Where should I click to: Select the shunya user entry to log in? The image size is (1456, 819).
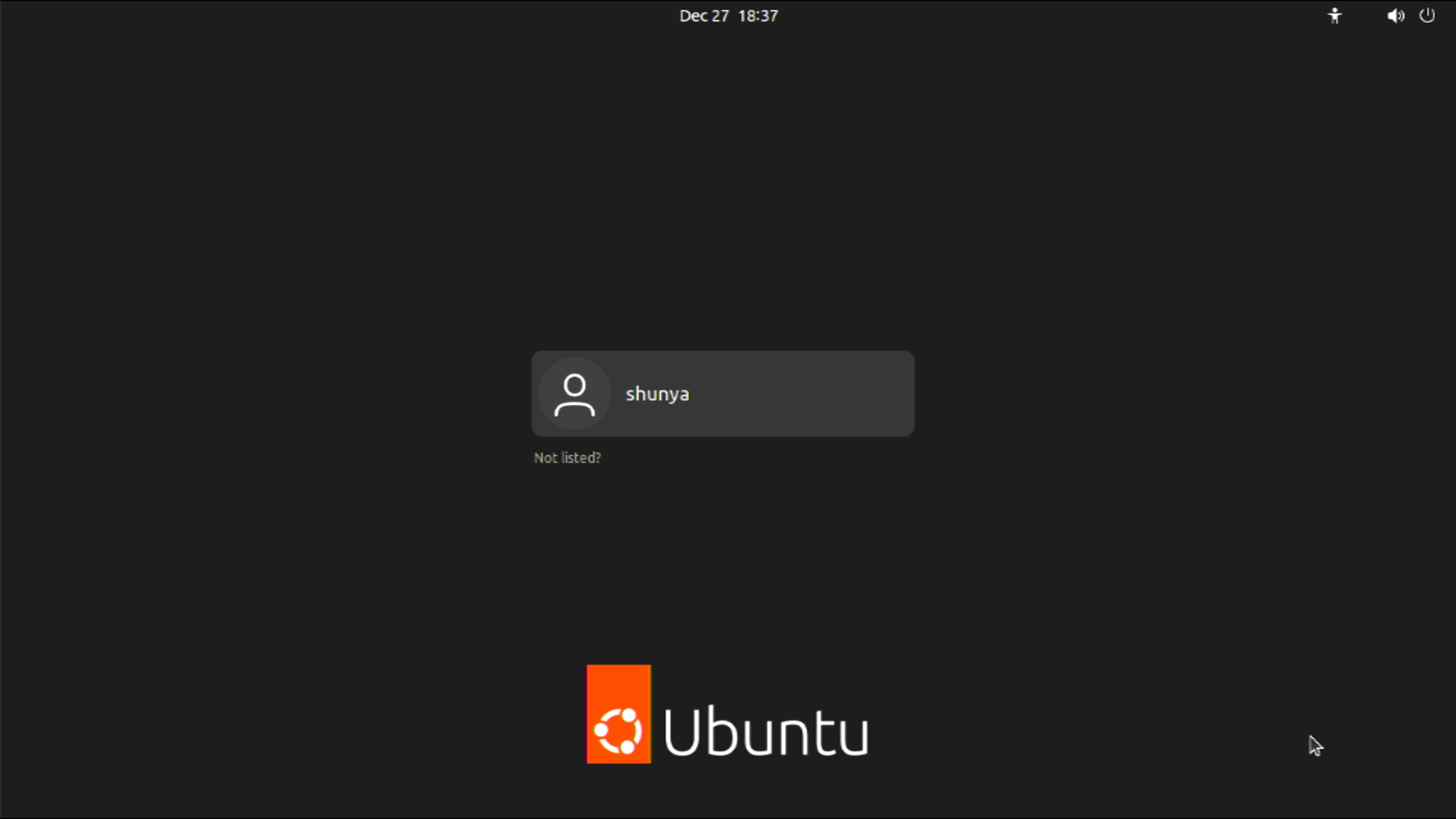[723, 393]
